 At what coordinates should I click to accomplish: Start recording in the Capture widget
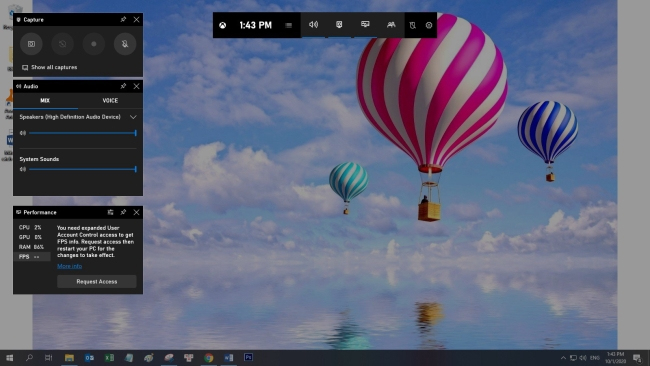[x=94, y=44]
